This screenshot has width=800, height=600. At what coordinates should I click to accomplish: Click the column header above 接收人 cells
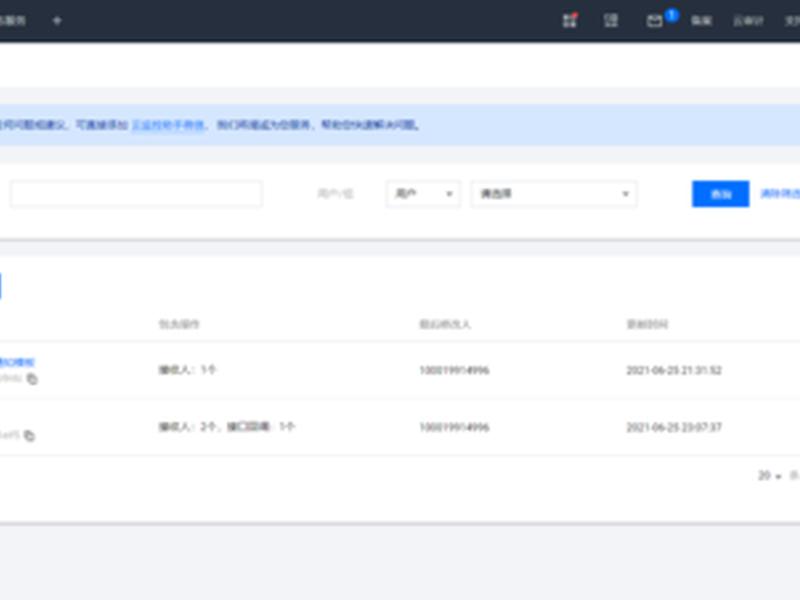point(179,324)
